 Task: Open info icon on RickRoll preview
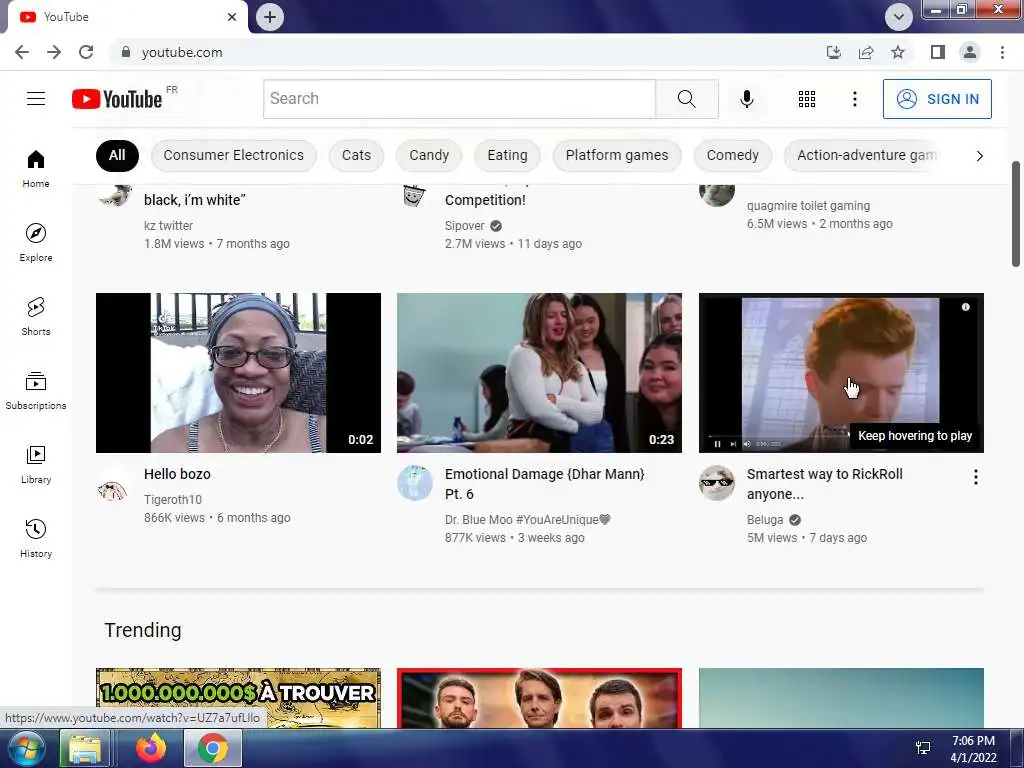965,307
